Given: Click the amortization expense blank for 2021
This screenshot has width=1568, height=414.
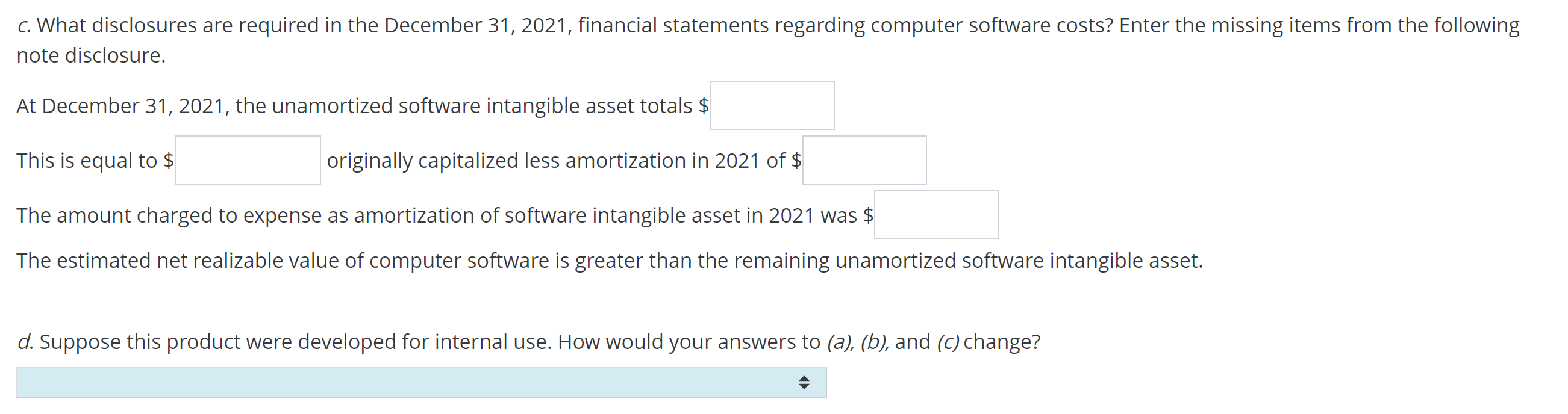Looking at the screenshot, I should tap(937, 215).
